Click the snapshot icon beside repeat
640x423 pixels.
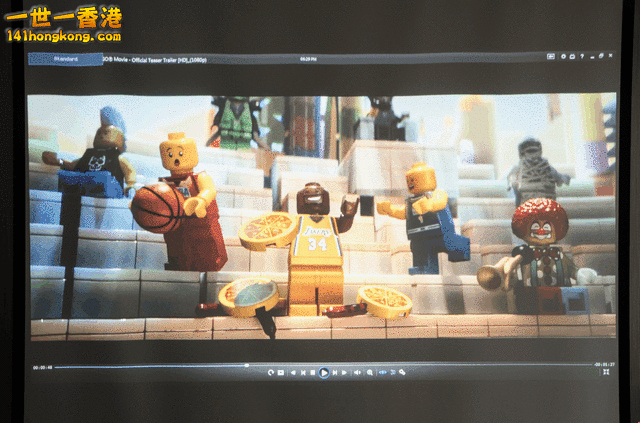click(x=281, y=372)
